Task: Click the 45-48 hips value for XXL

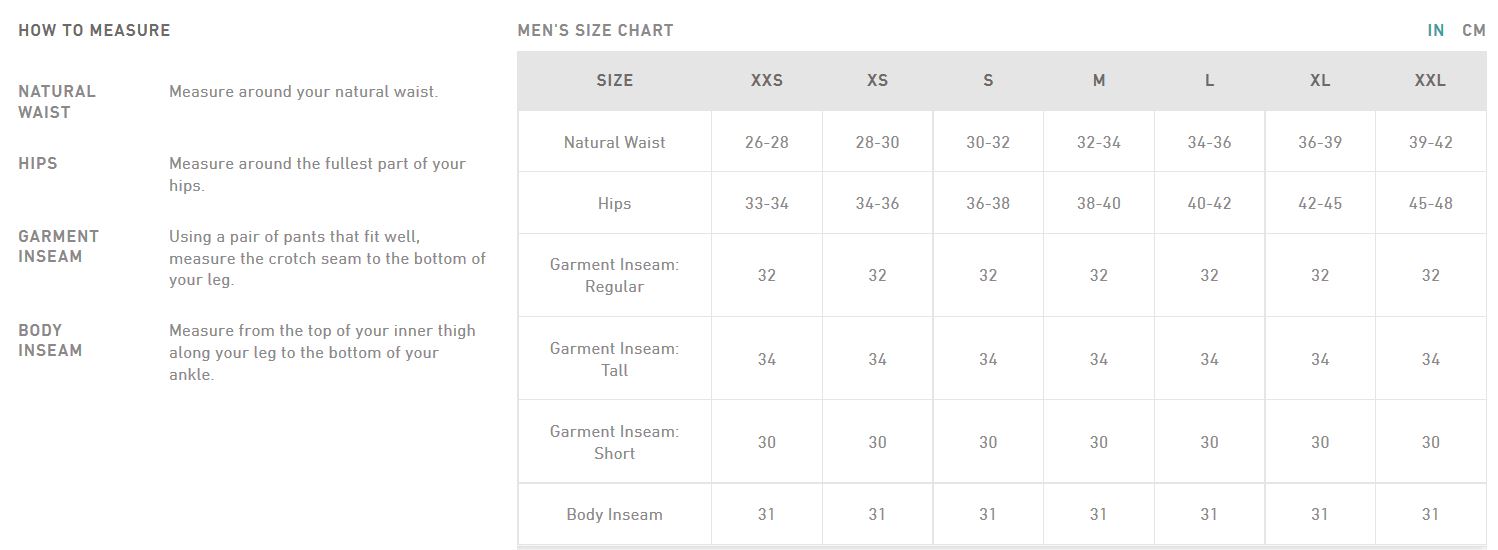Action: pyautogui.click(x=1430, y=203)
